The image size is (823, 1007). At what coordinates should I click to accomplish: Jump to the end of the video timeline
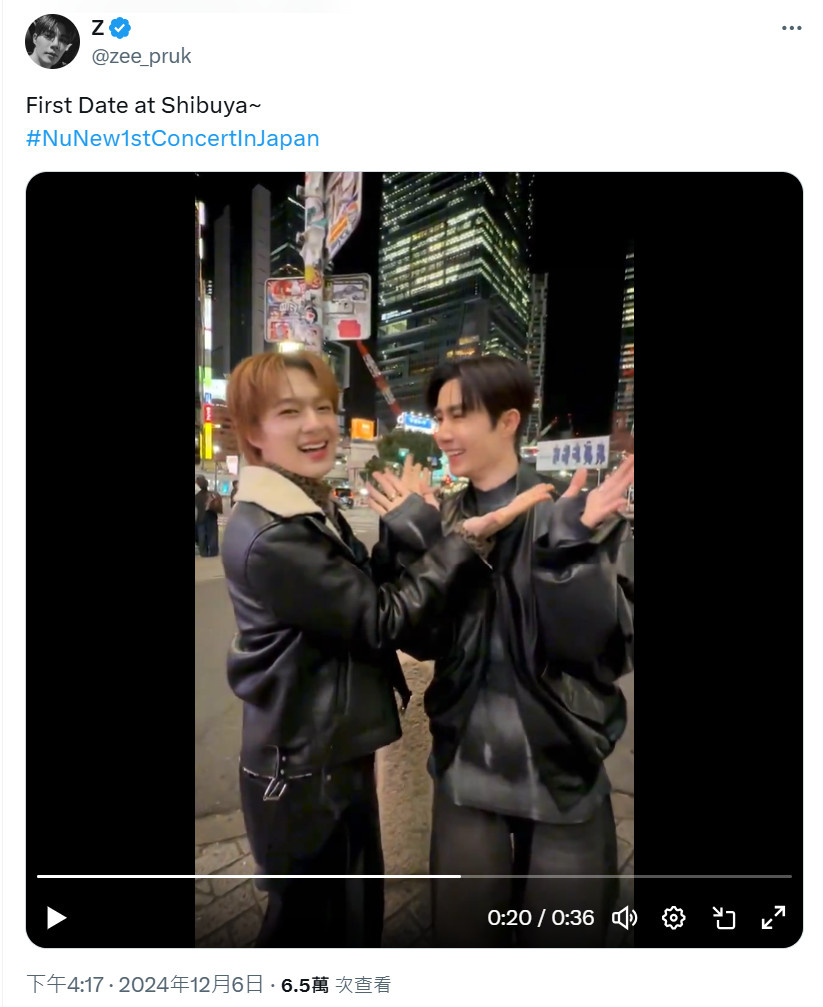[790, 876]
